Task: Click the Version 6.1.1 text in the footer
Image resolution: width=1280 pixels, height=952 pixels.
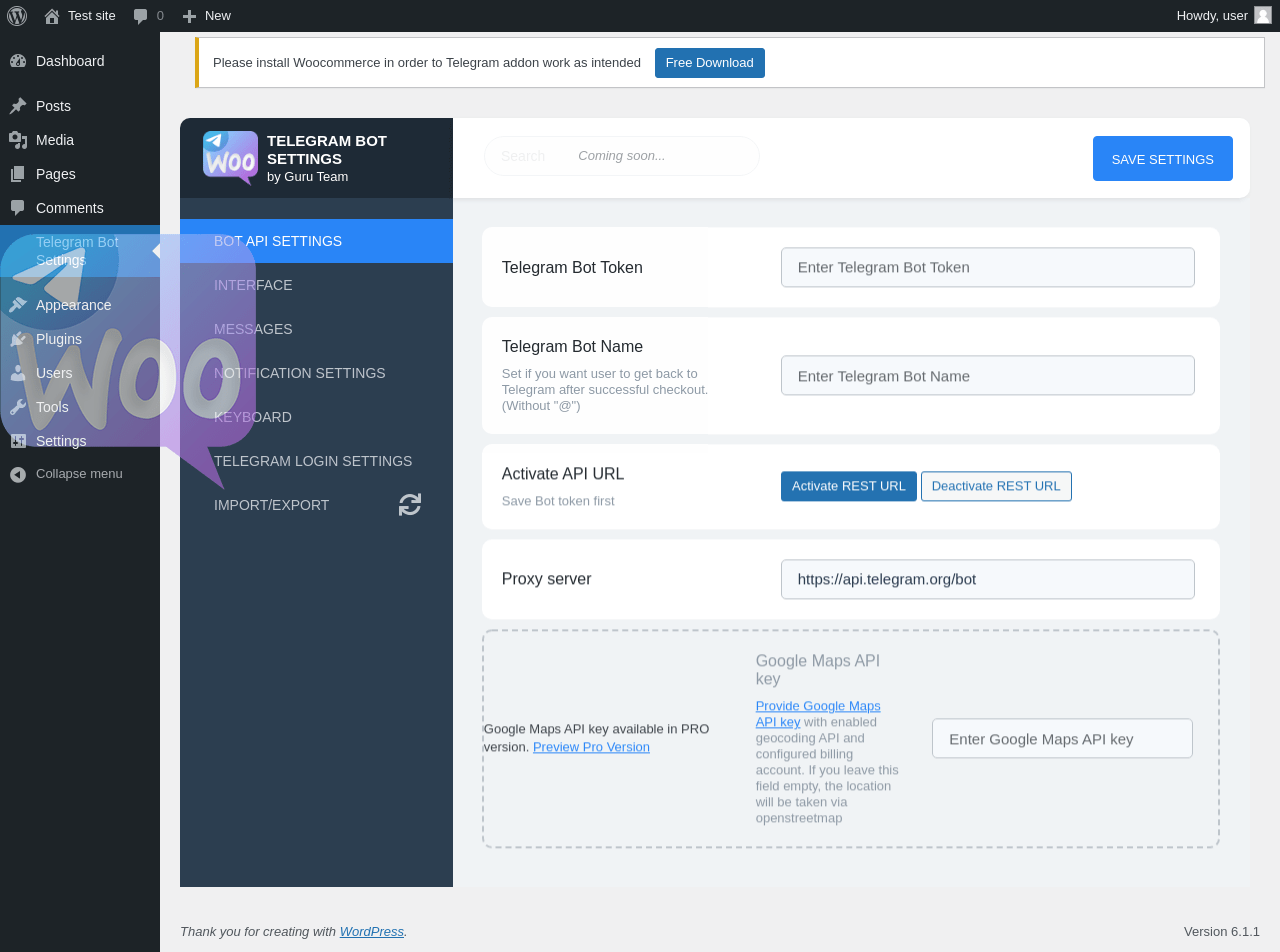Action: (1222, 931)
